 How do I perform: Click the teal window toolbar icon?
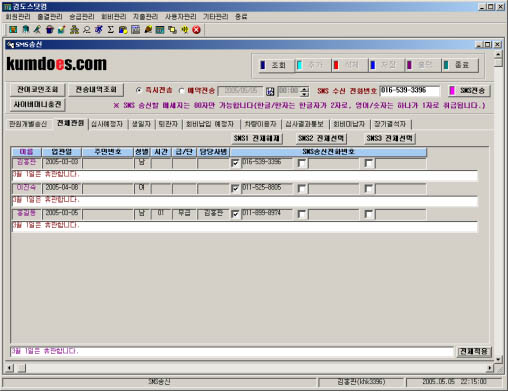coord(160,30)
